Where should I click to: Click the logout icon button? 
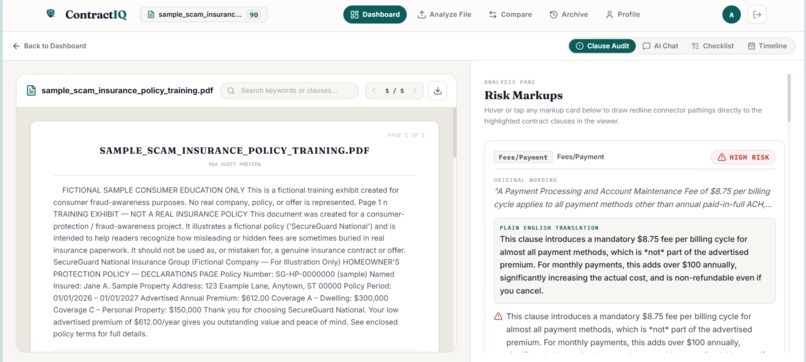tap(757, 15)
